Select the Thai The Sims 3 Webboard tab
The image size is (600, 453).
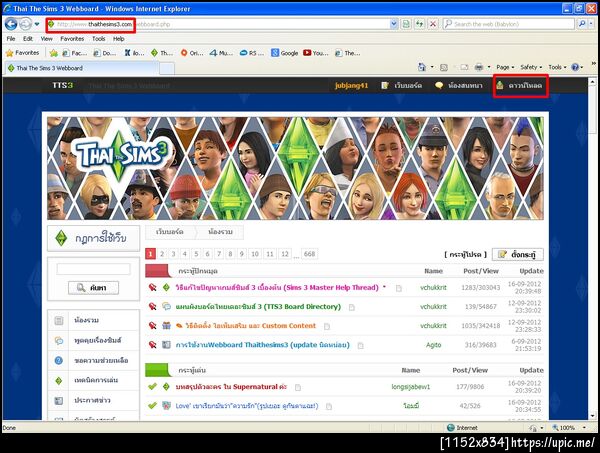(82, 68)
